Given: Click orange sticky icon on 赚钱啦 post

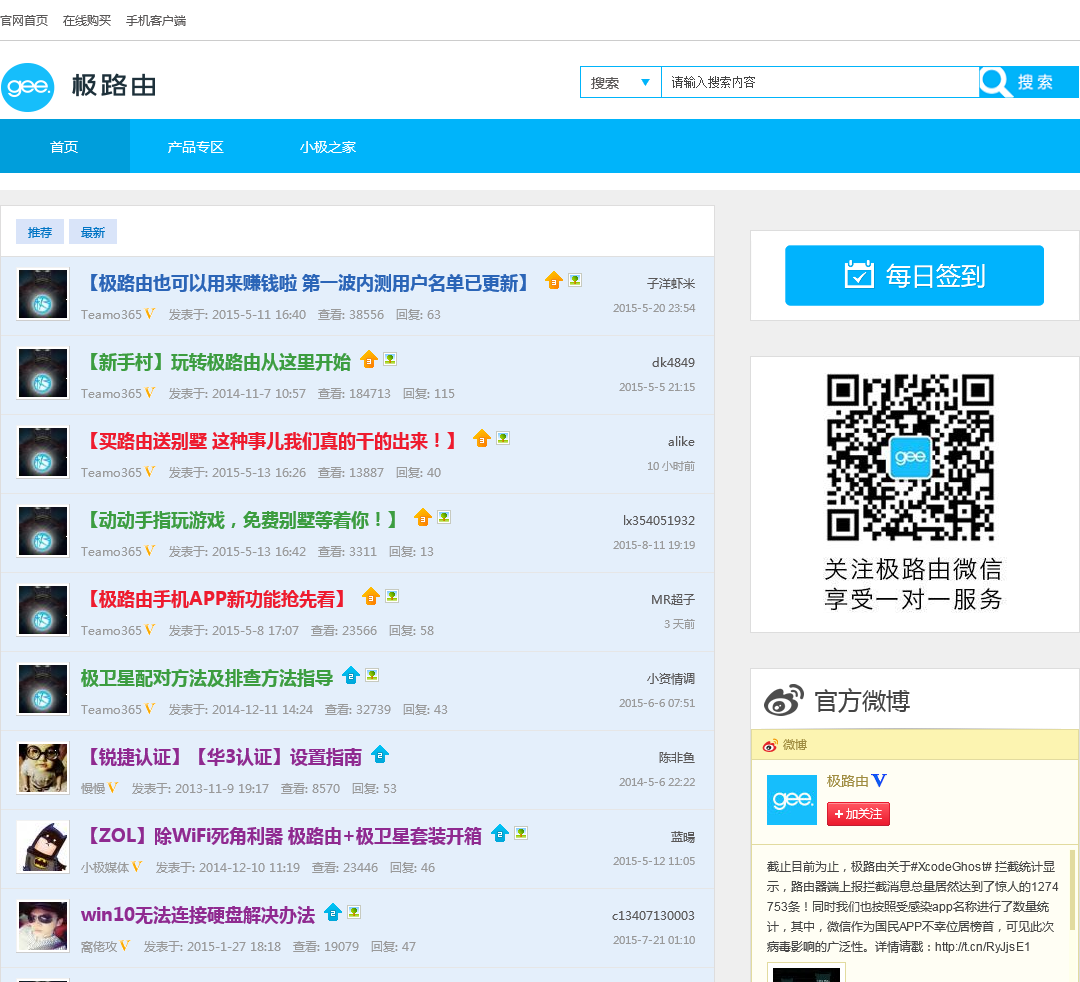Looking at the screenshot, I should click(x=554, y=280).
